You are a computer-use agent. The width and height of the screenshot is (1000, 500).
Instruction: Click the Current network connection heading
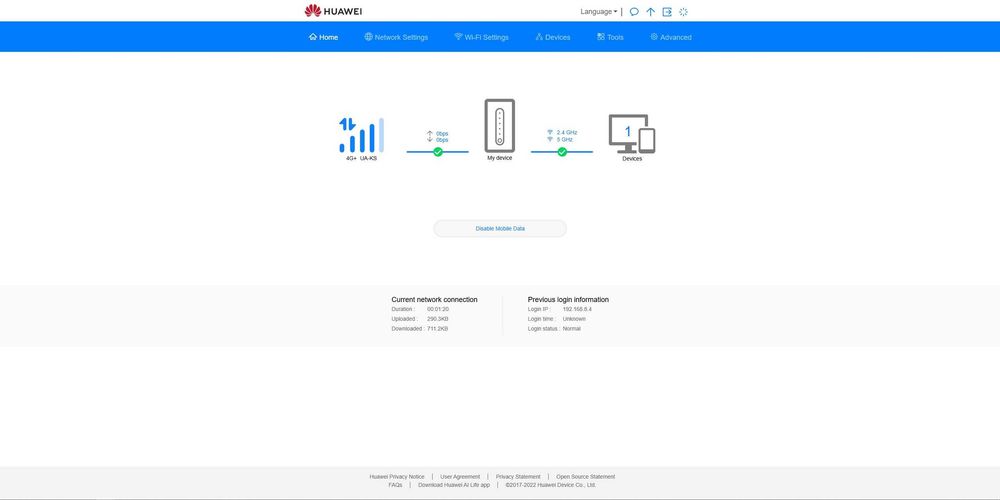(434, 300)
